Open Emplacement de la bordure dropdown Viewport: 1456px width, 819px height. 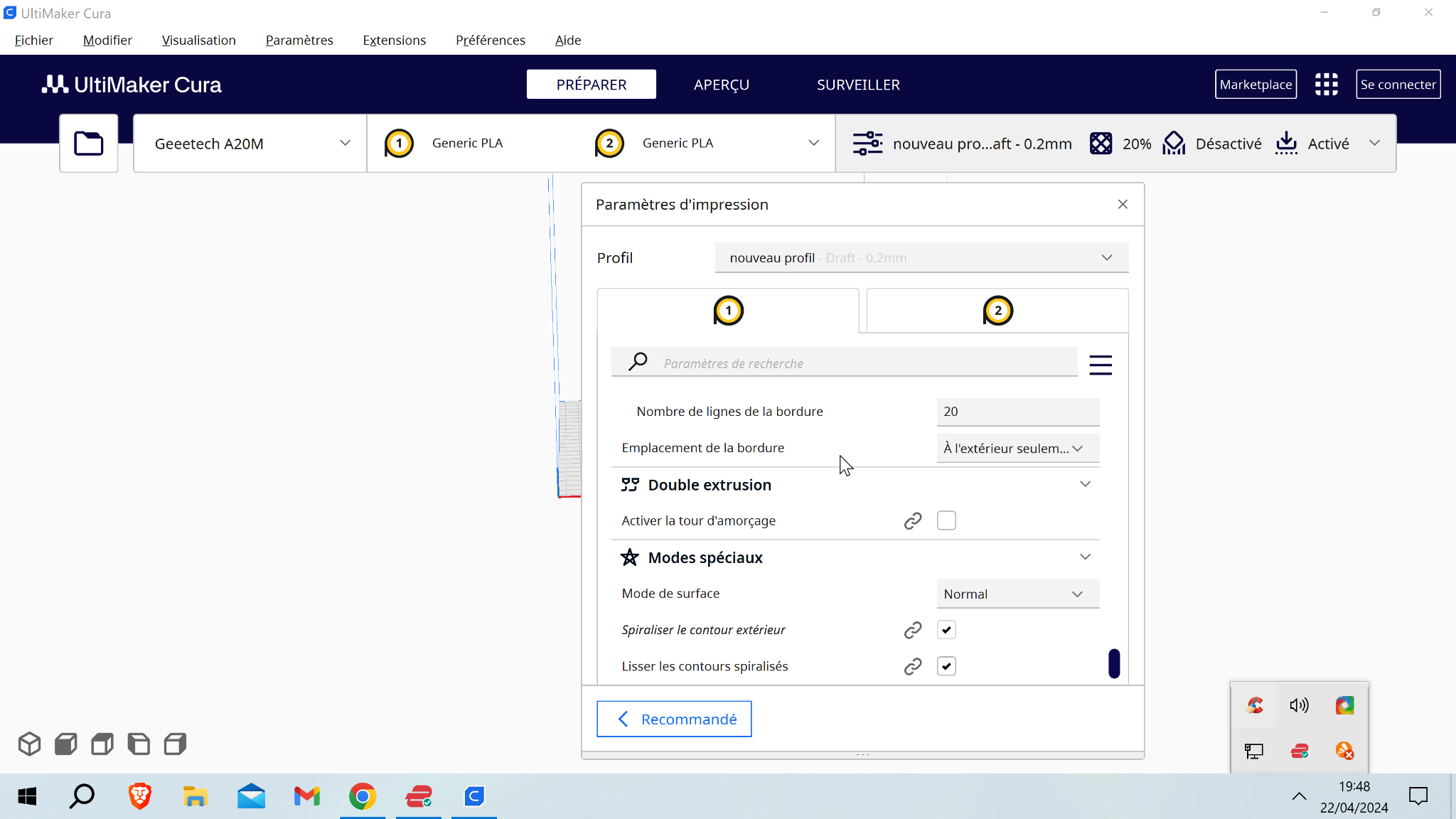click(x=1017, y=448)
